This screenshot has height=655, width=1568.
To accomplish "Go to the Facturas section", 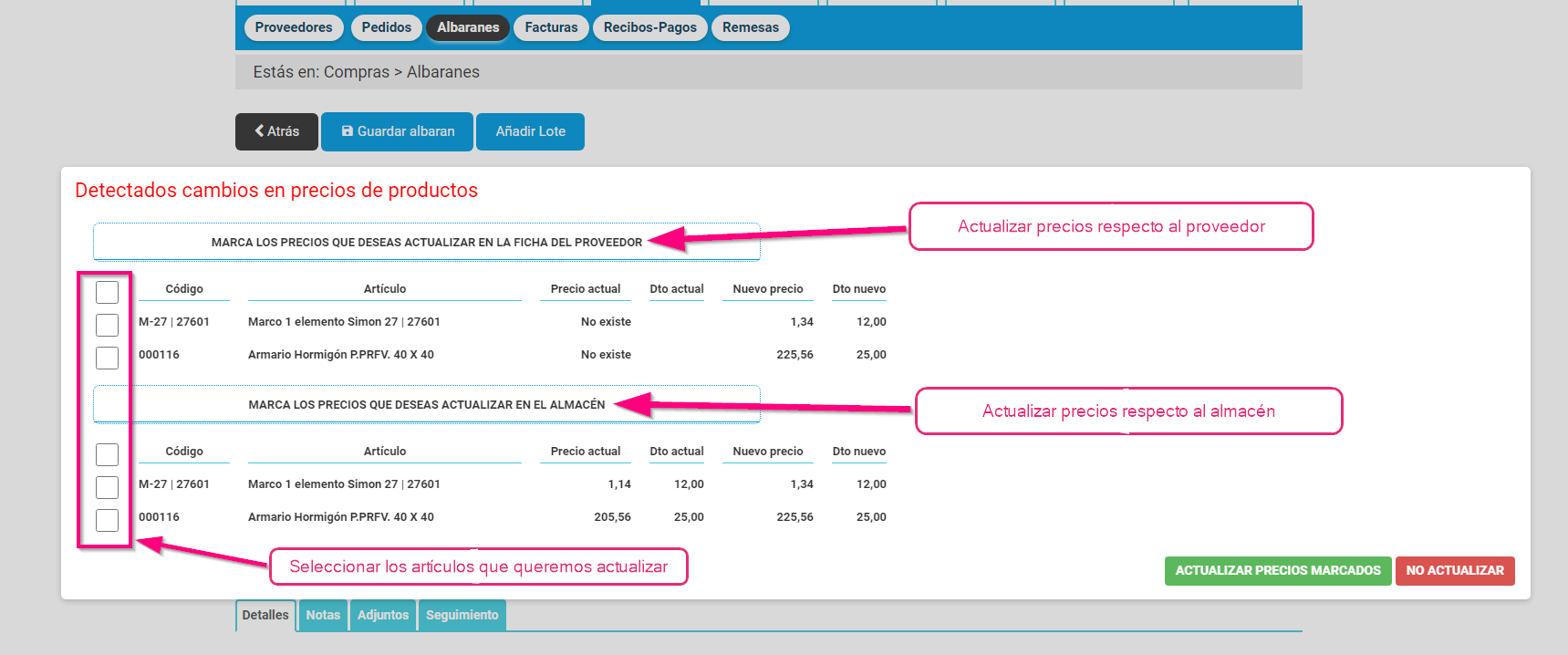I will [x=551, y=27].
